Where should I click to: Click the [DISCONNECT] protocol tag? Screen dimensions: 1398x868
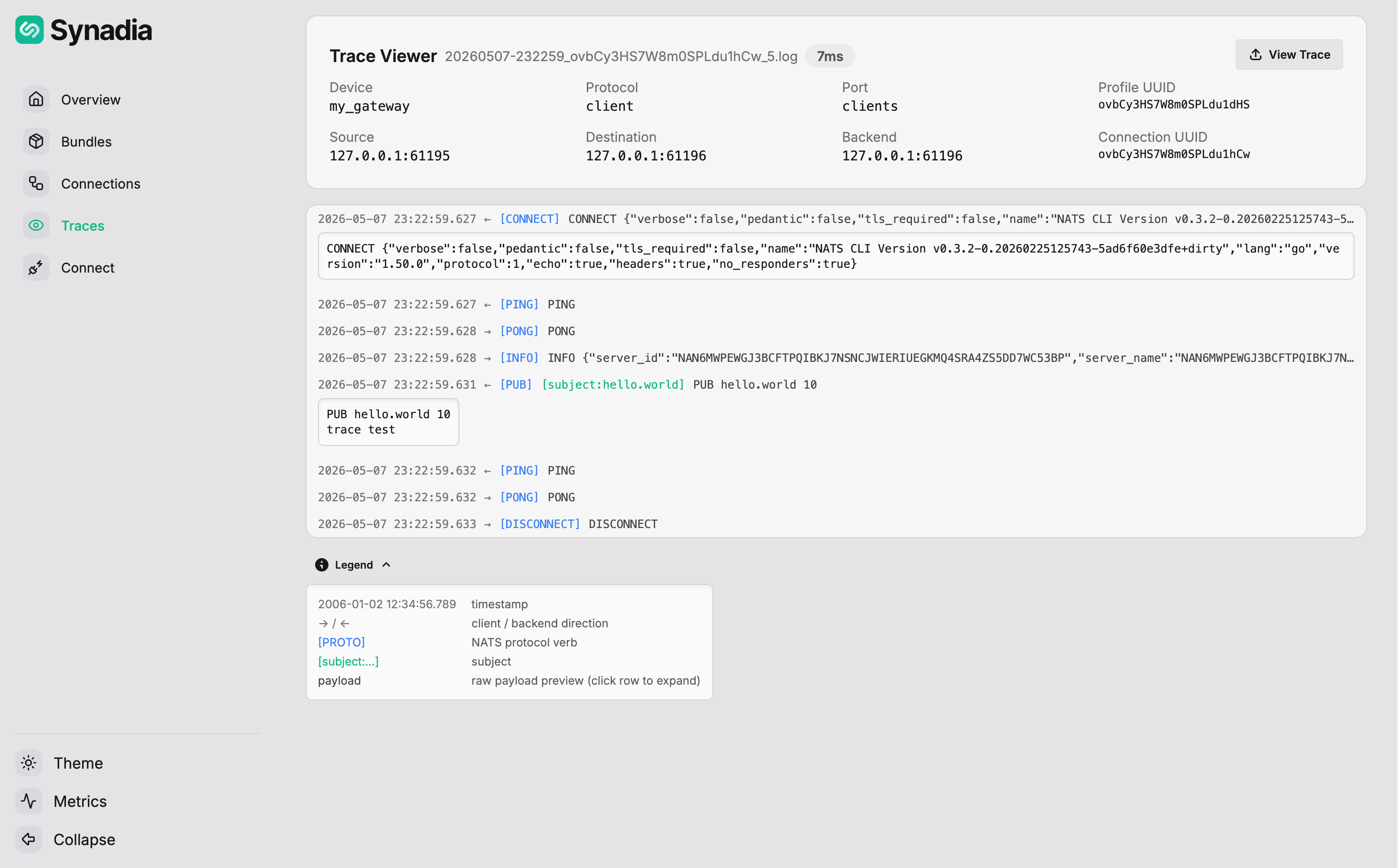point(540,524)
